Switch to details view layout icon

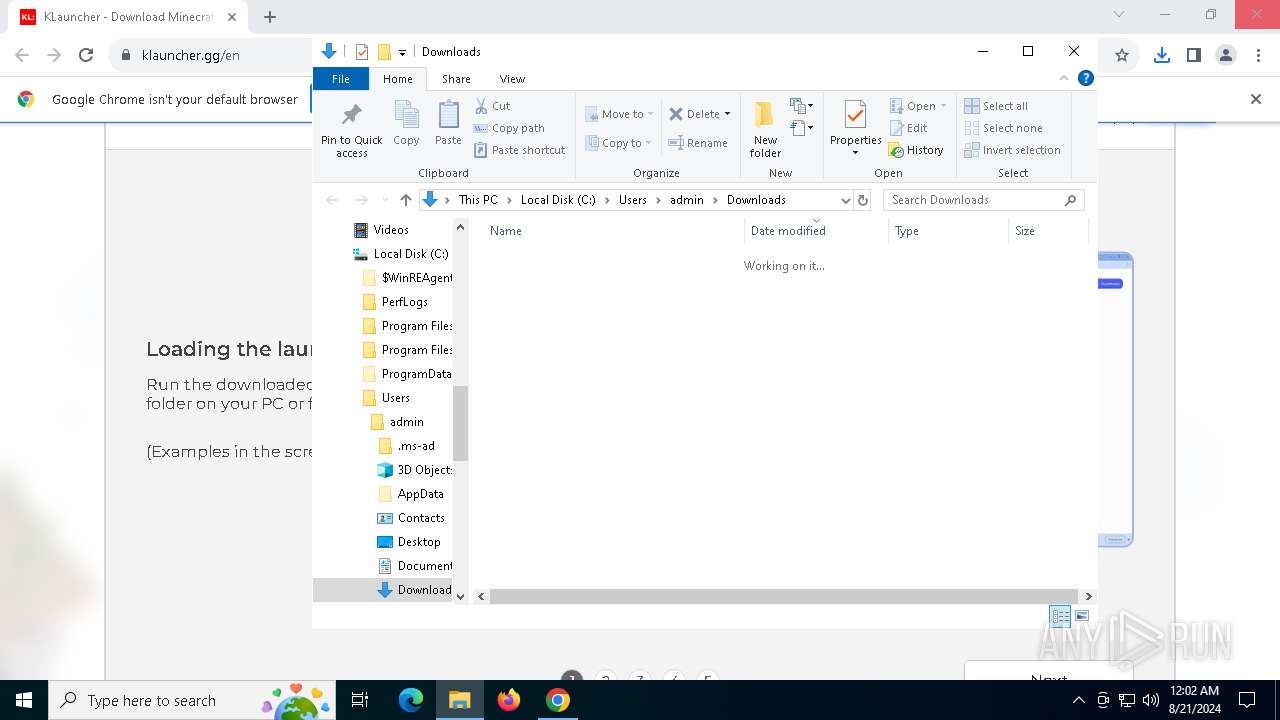point(1060,616)
